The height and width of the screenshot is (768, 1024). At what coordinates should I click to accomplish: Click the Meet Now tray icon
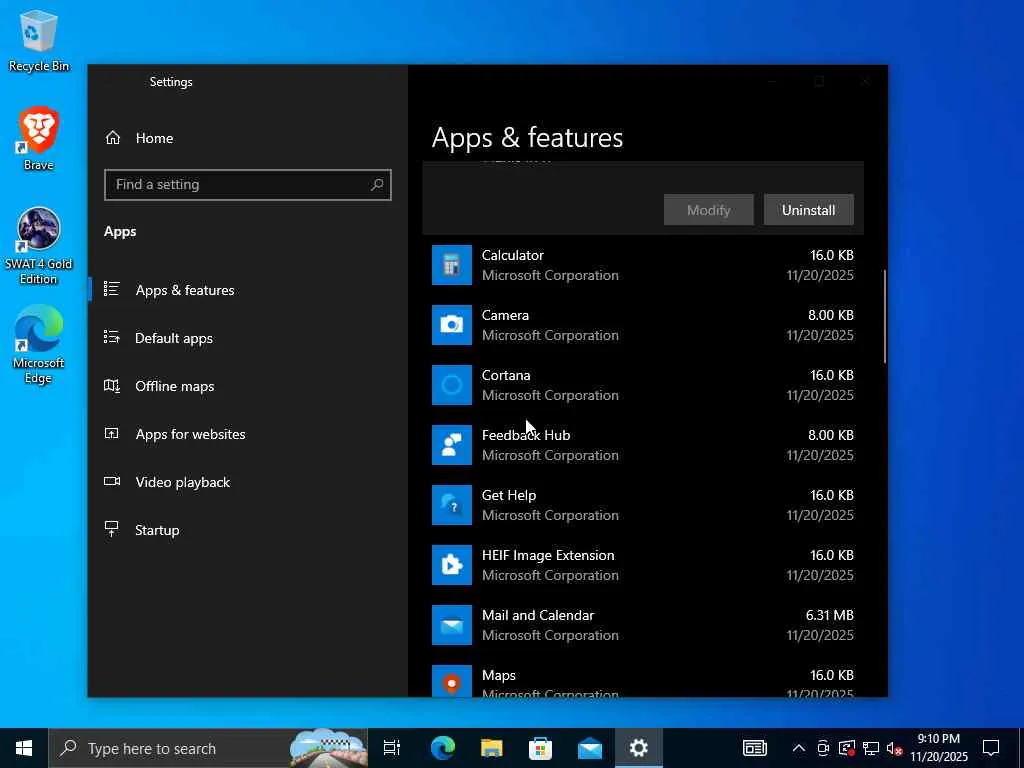pyautogui.click(x=823, y=748)
